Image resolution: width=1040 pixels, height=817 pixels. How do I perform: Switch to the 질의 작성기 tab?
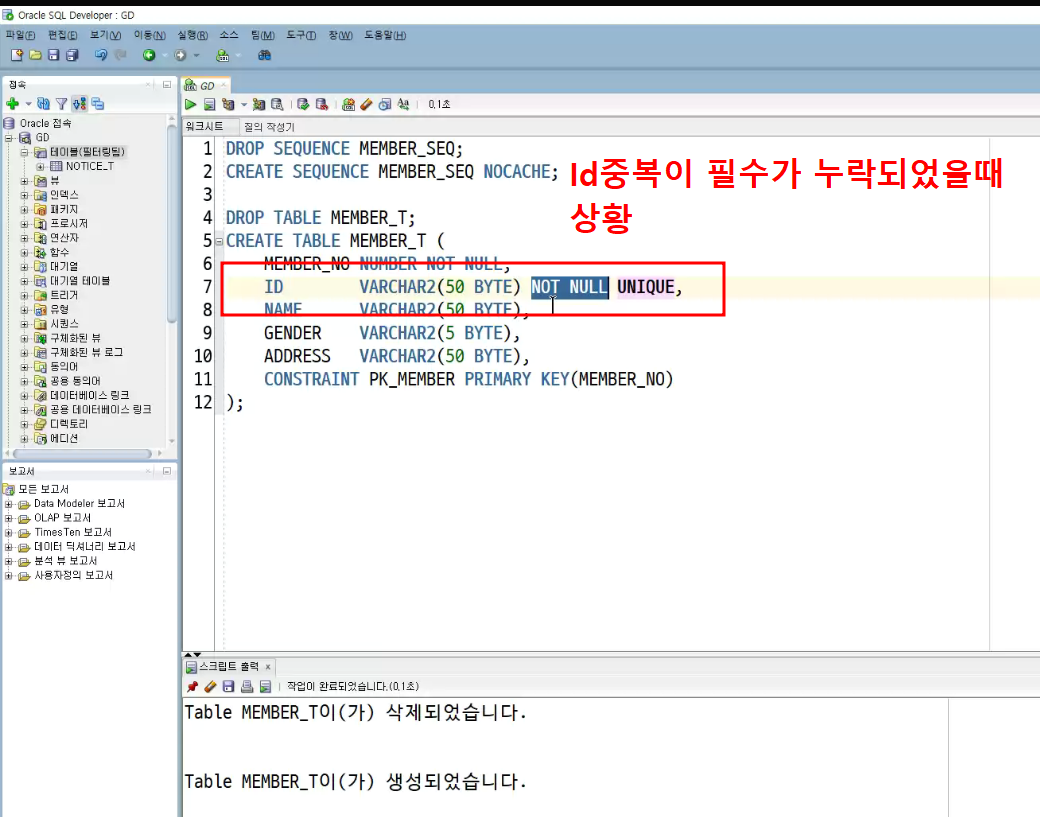coord(269,127)
